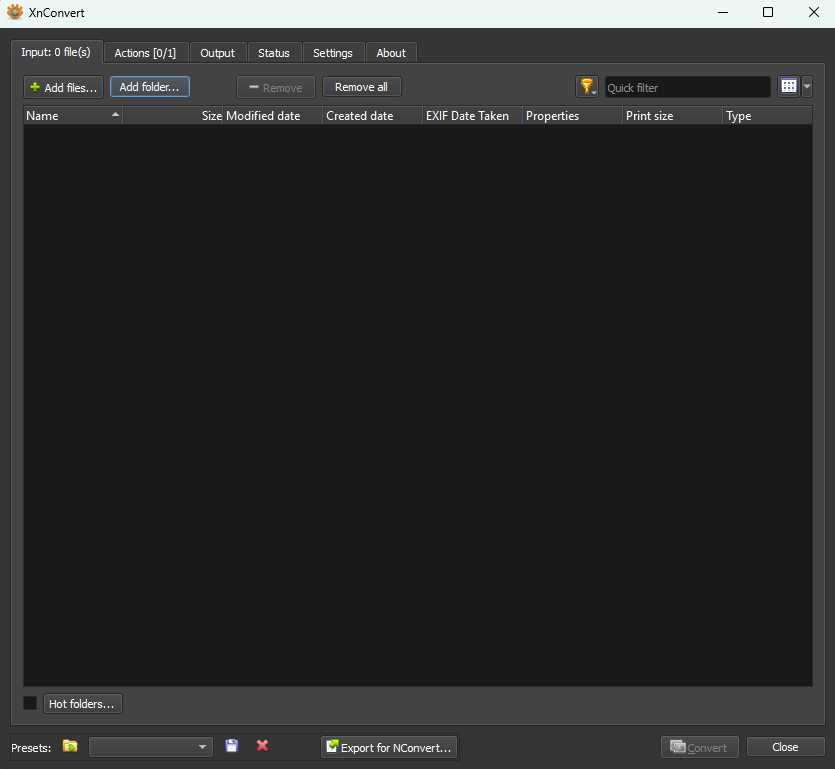The height and width of the screenshot is (769, 835).
Task: Enable the filter options beneath the funnel icon
Action: 592,93
